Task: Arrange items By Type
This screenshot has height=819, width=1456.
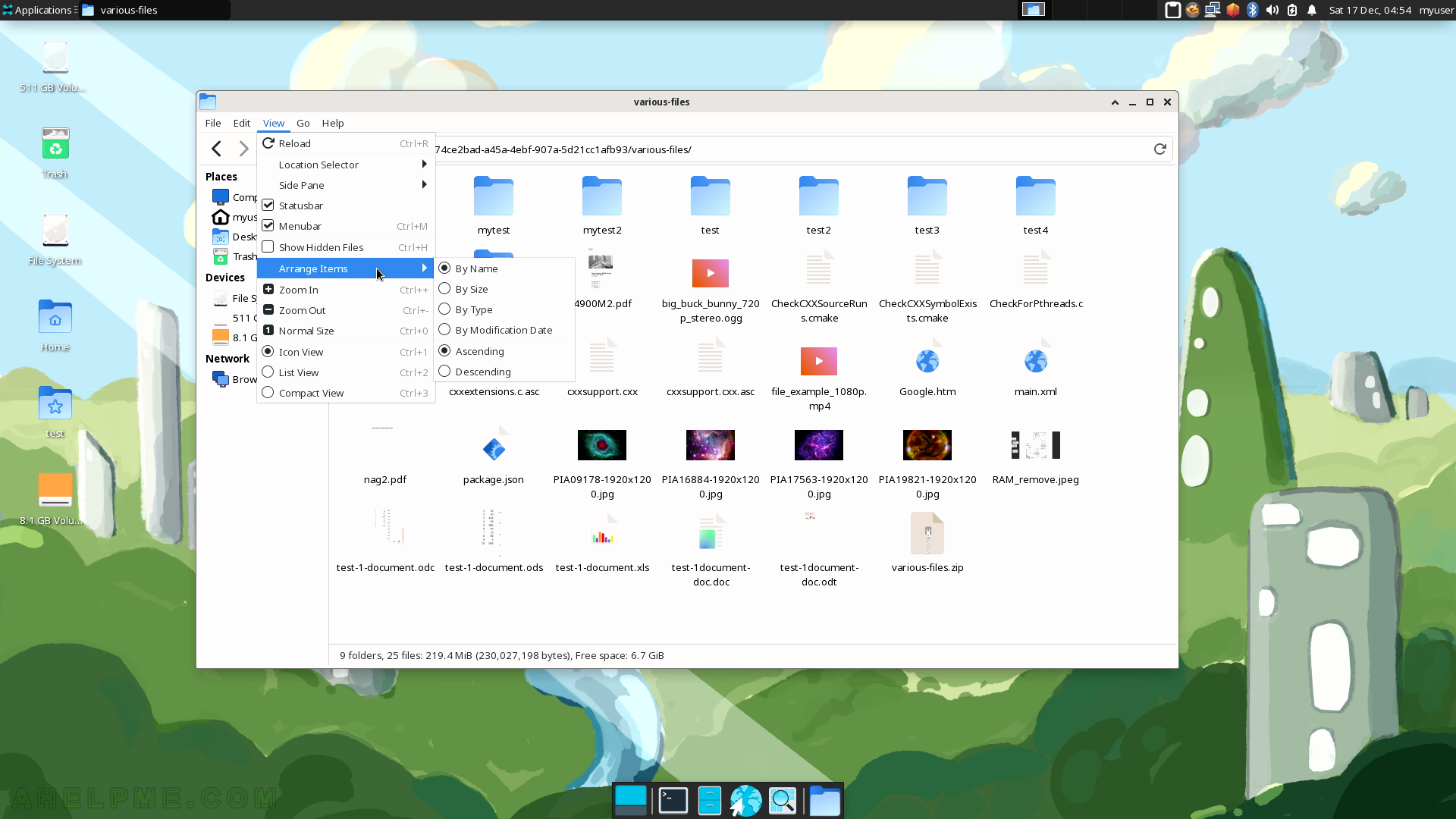Action: click(504, 309)
